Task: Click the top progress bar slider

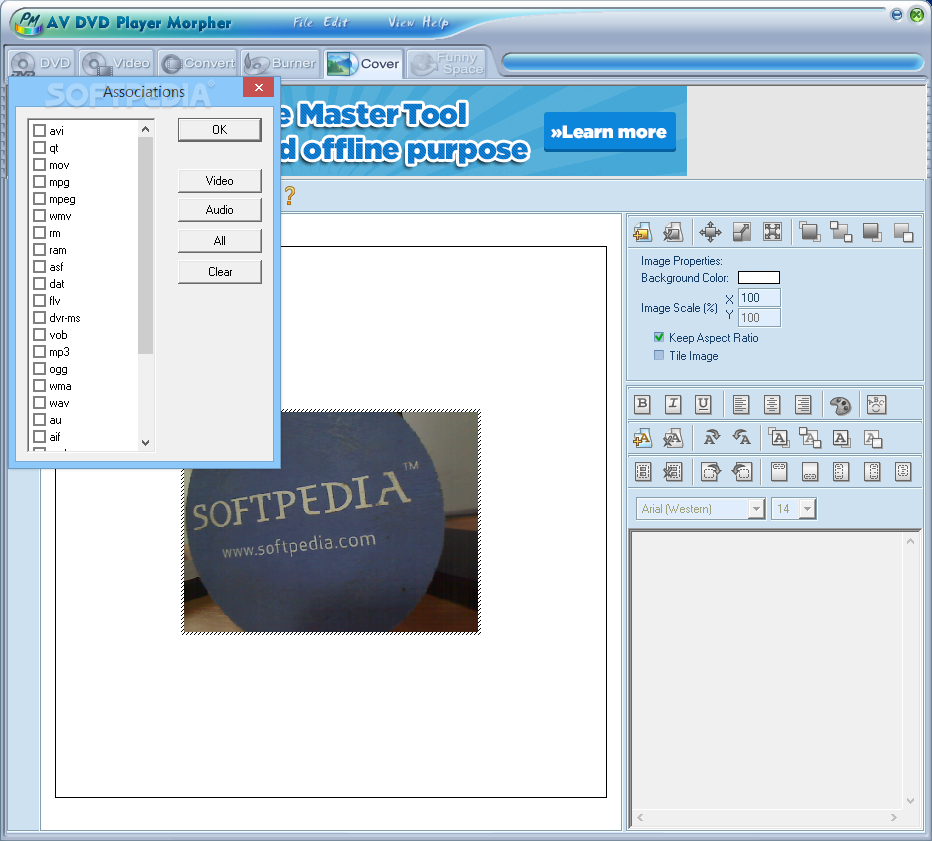Action: [x=712, y=62]
